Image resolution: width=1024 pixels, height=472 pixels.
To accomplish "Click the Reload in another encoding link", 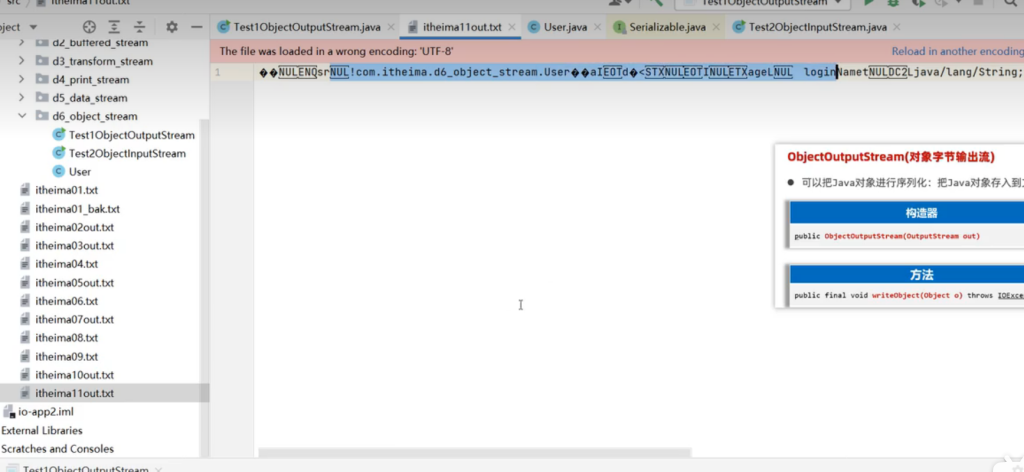I will click(957, 51).
